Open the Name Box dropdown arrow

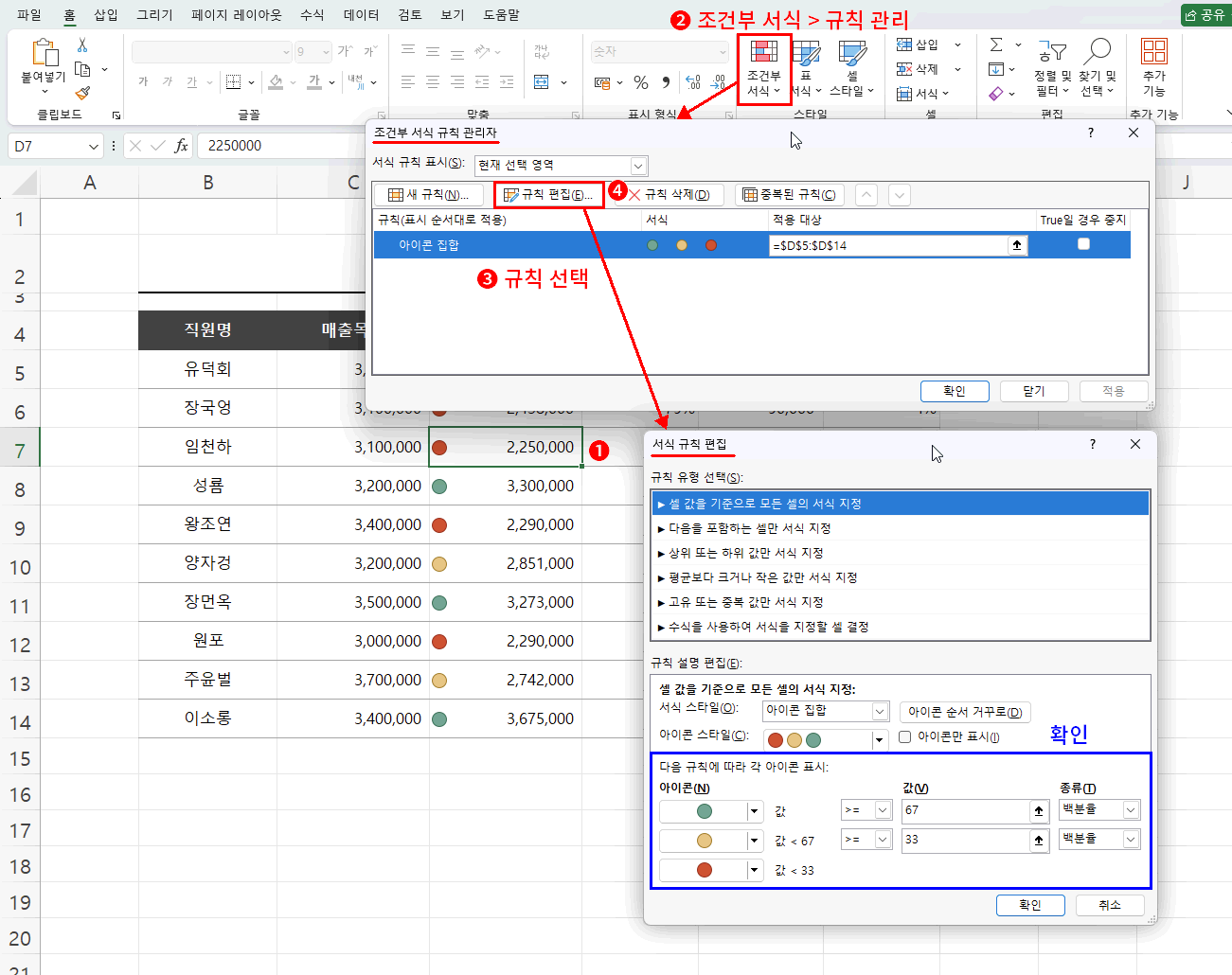coord(93,146)
